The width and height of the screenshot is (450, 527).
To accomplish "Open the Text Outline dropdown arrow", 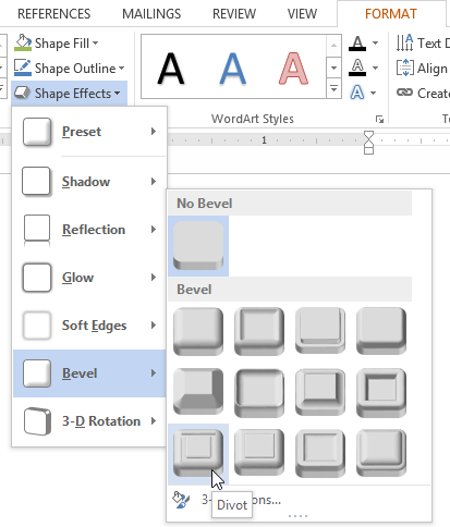I will pyautogui.click(x=375, y=68).
